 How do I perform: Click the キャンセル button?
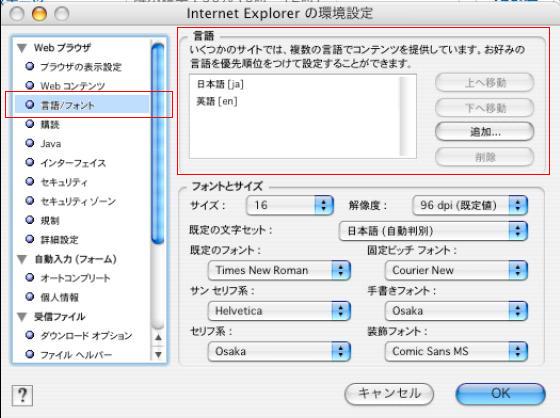(389, 394)
